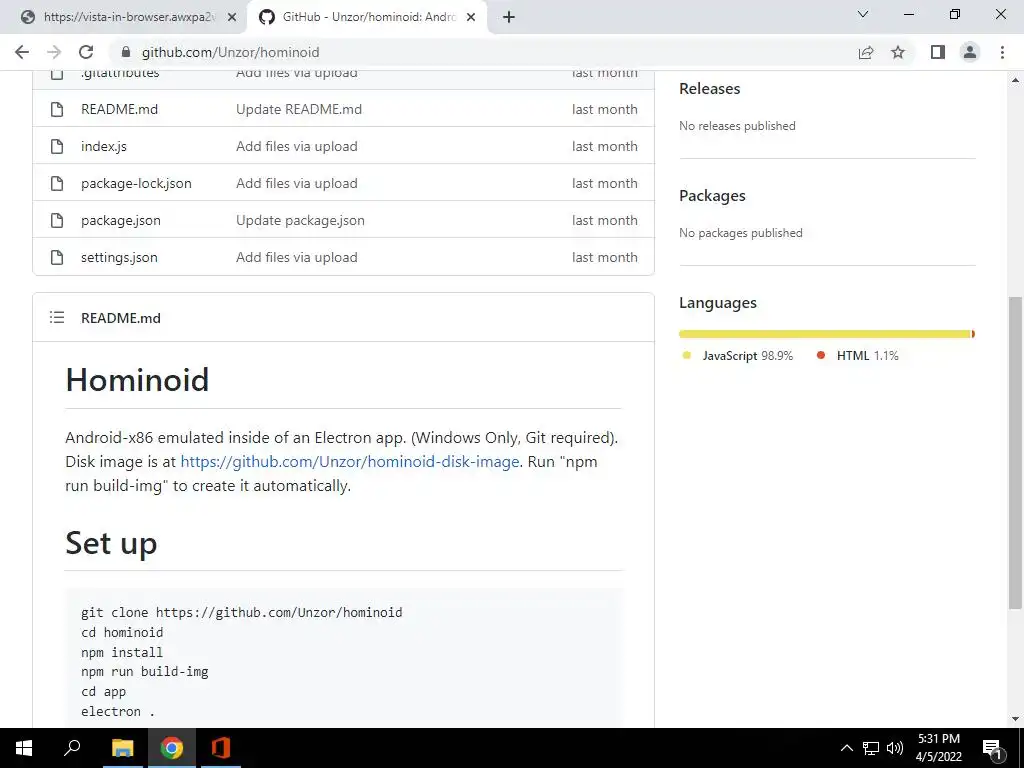Viewport: 1024px width, 768px height.
Task: Click 'No releases published' text
Action: pyautogui.click(x=737, y=126)
